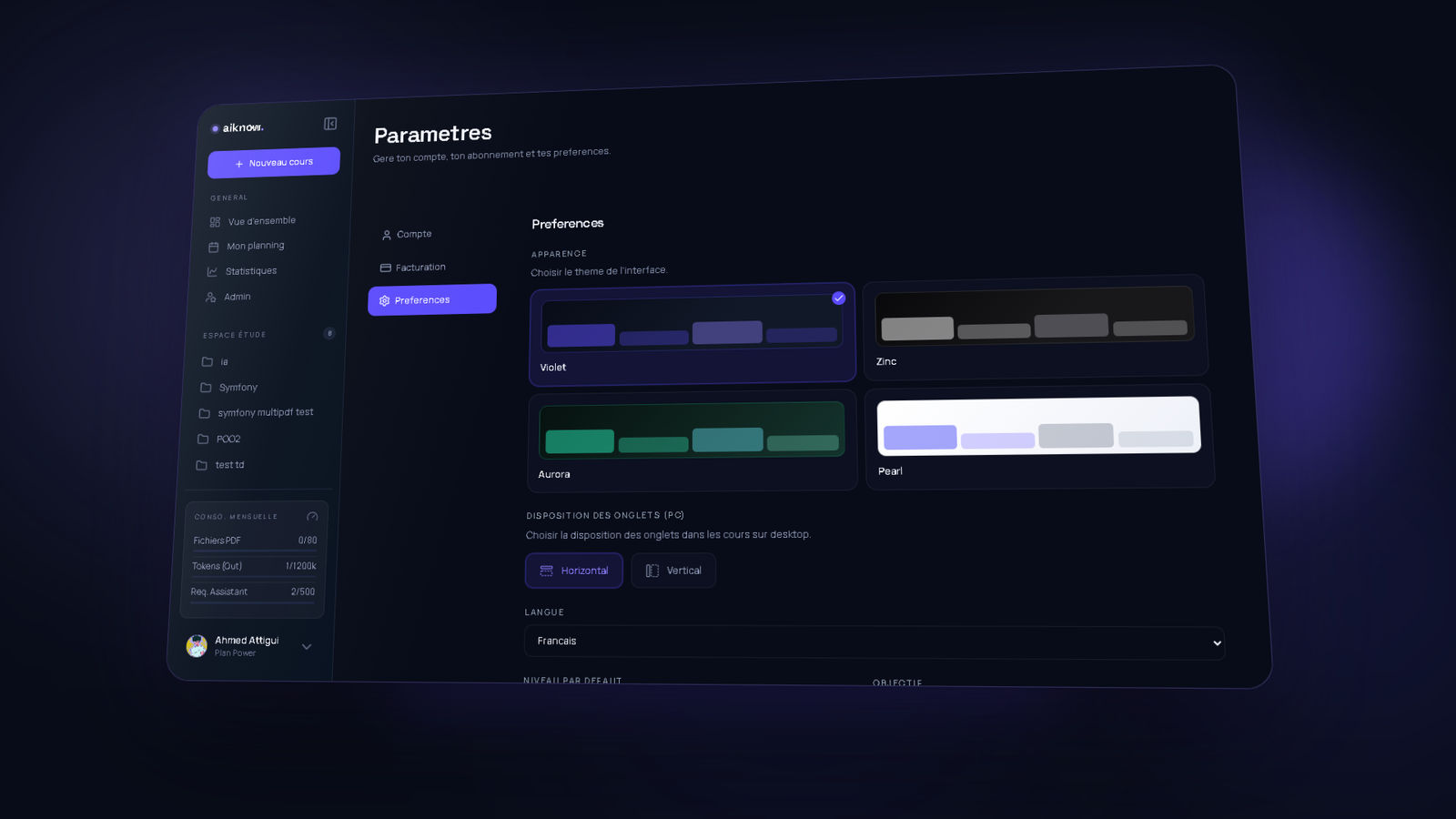The width and height of the screenshot is (1456, 819).
Task: Click the Admin user icon
Action: pyautogui.click(x=210, y=297)
